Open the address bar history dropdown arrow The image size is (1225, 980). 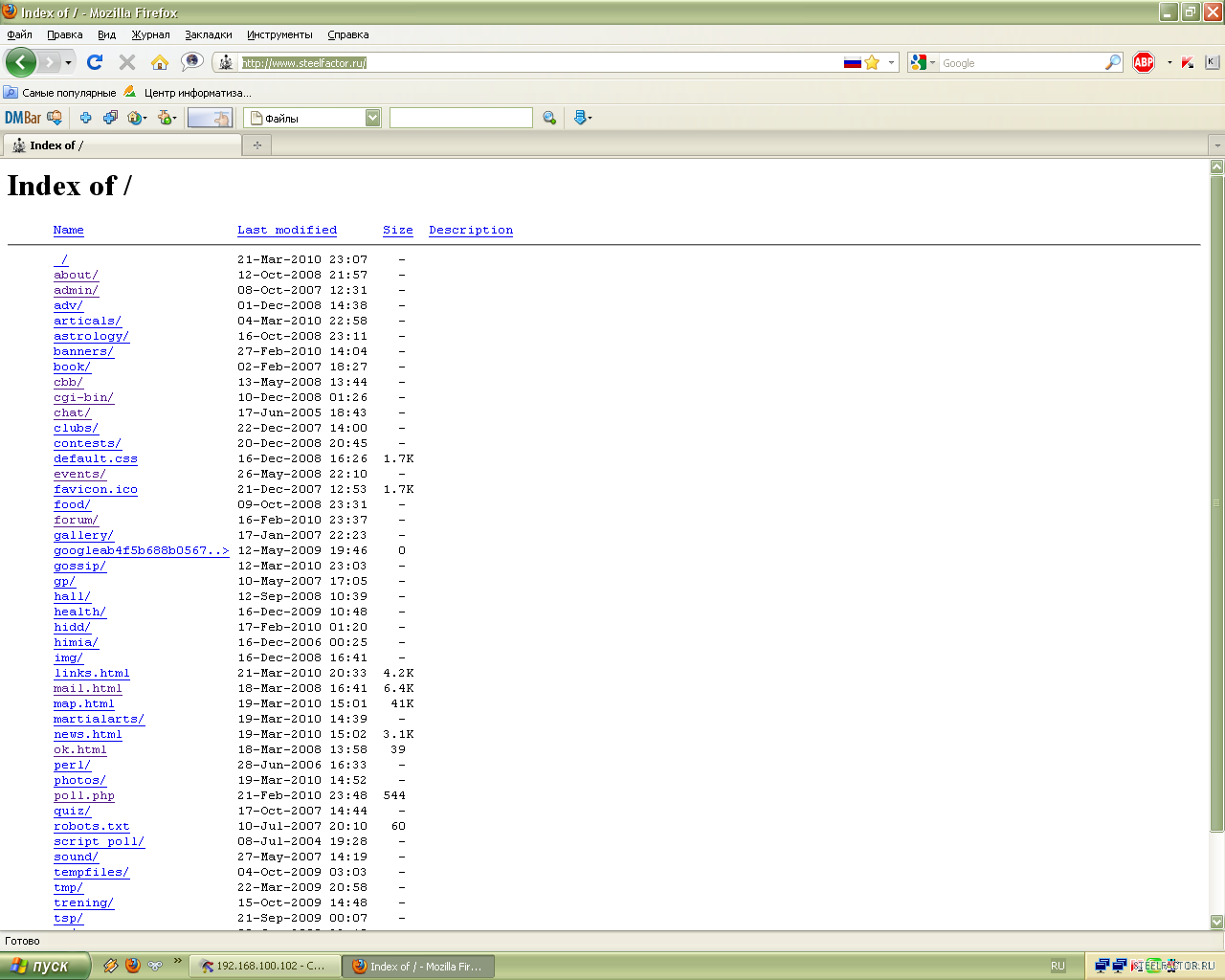pos(892,62)
